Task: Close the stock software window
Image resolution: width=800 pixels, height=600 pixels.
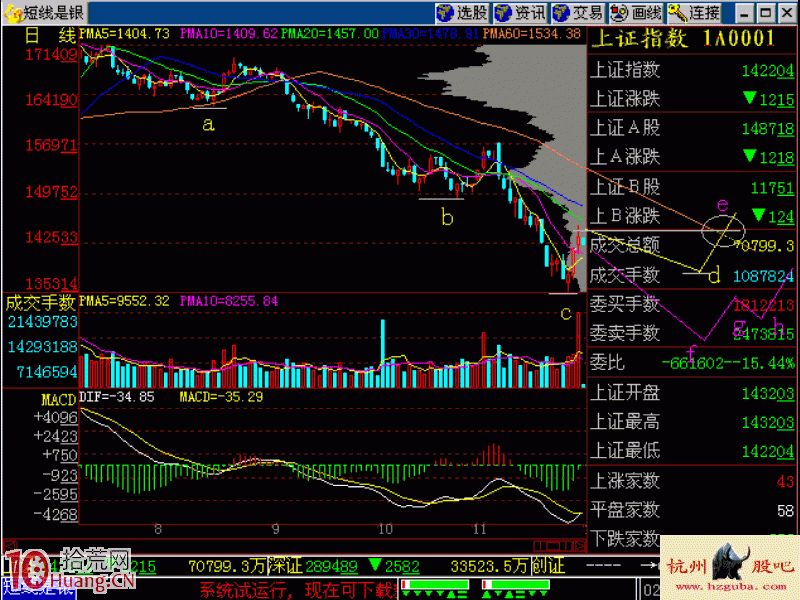Action: pyautogui.click(x=787, y=13)
